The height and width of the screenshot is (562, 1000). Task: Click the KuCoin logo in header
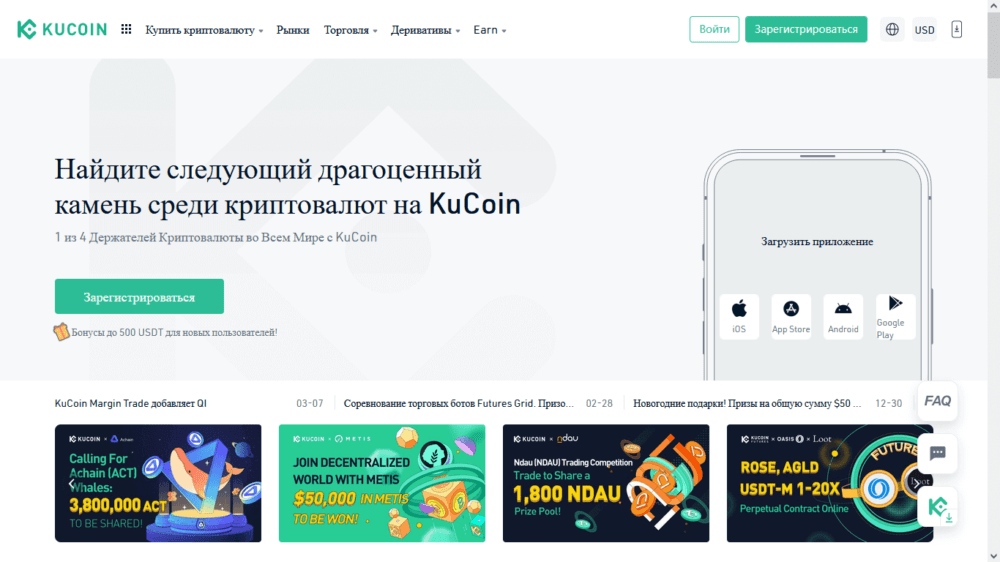[x=62, y=29]
